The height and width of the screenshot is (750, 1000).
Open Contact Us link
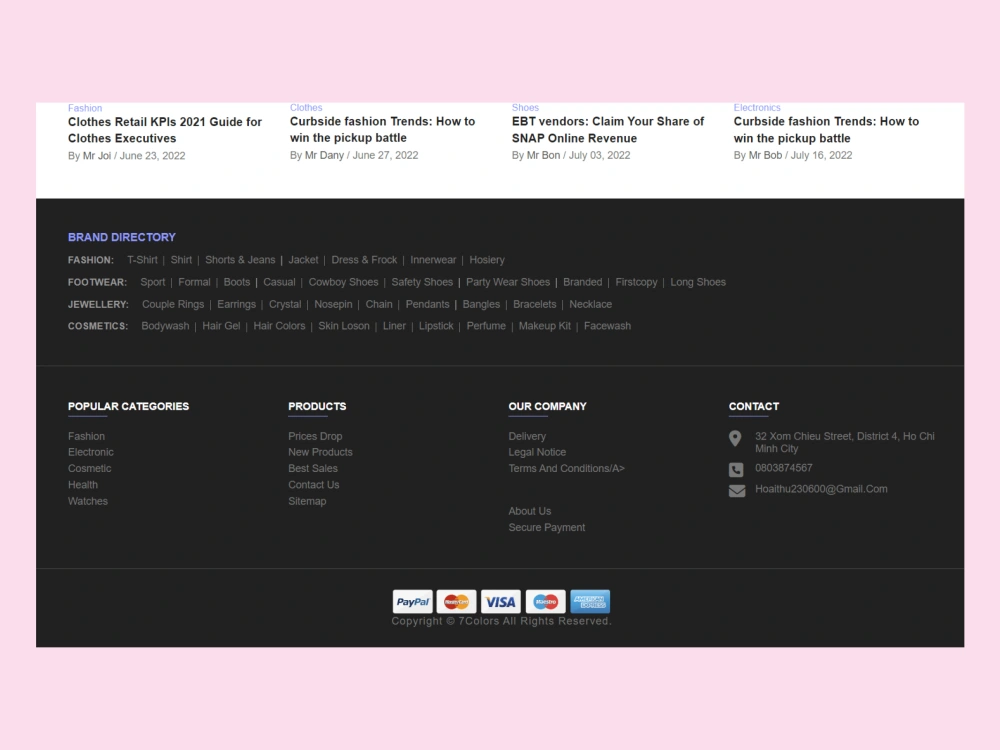pyautogui.click(x=313, y=485)
